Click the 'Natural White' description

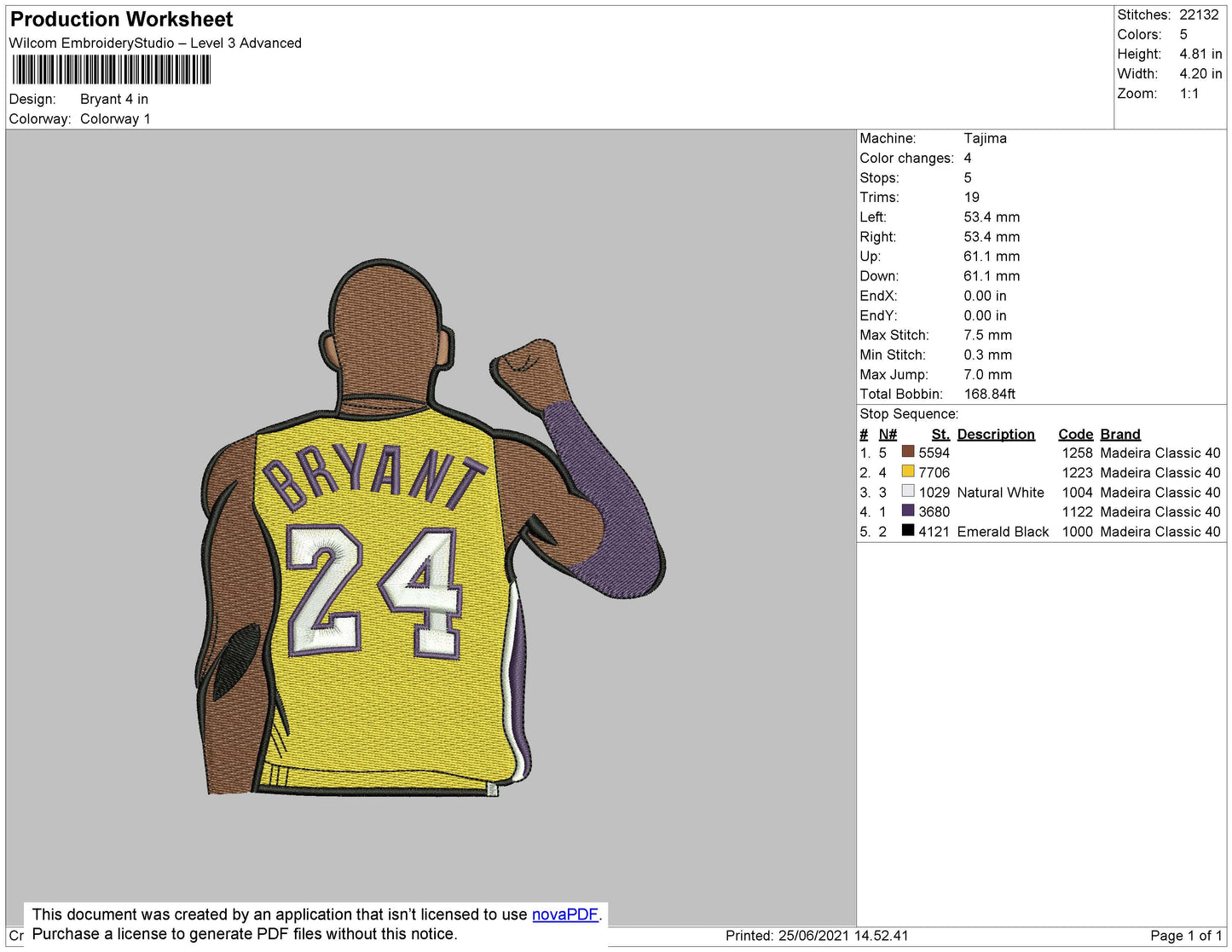click(x=1000, y=493)
